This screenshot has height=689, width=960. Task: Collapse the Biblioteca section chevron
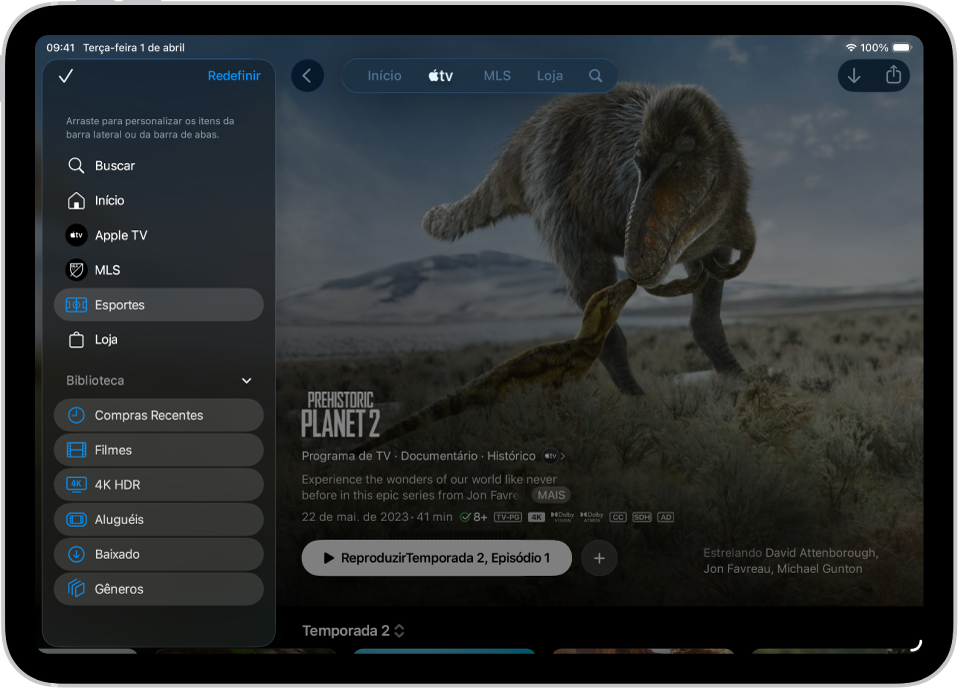coord(246,380)
